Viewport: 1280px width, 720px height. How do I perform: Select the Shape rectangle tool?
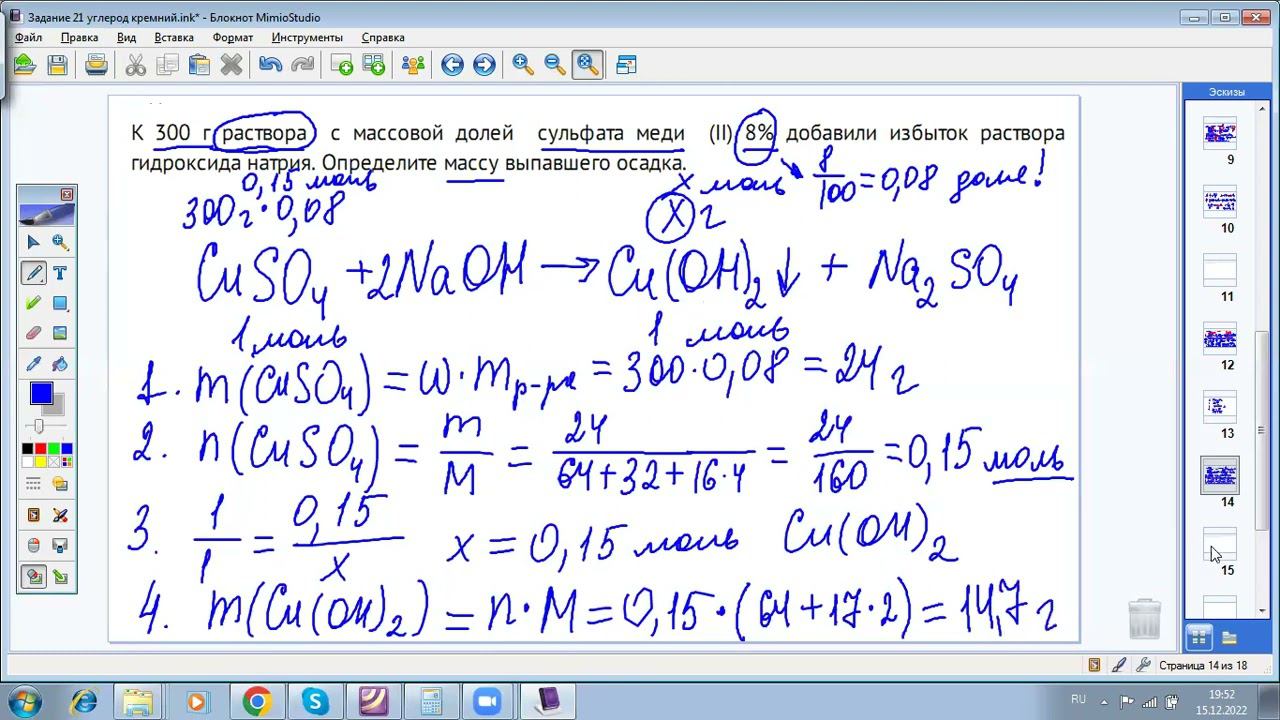pos(60,303)
